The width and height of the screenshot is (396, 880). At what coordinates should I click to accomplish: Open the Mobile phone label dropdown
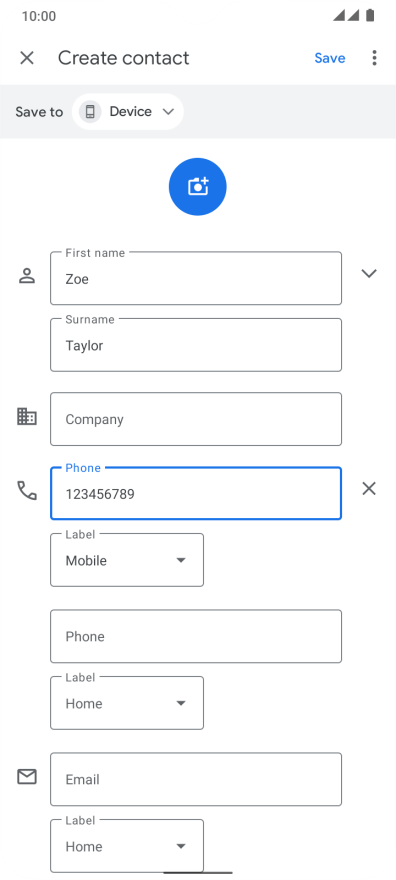pyautogui.click(x=127, y=560)
